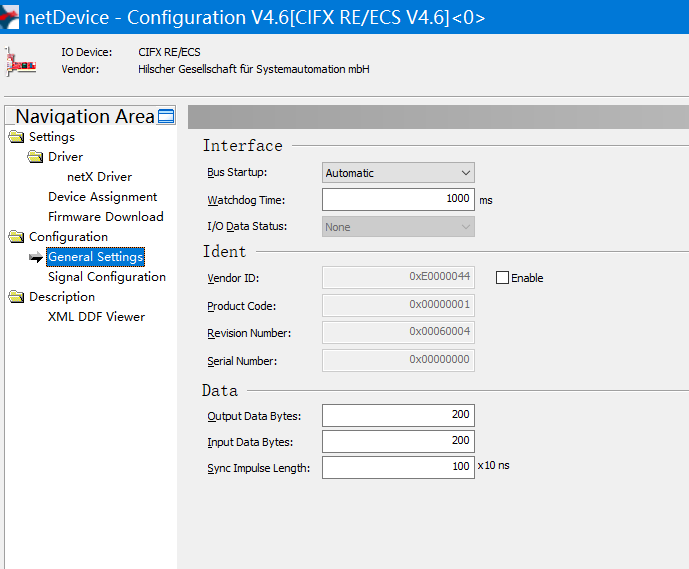Click the arrow marker beside General Settings
The height and width of the screenshot is (569, 689).
(36, 257)
